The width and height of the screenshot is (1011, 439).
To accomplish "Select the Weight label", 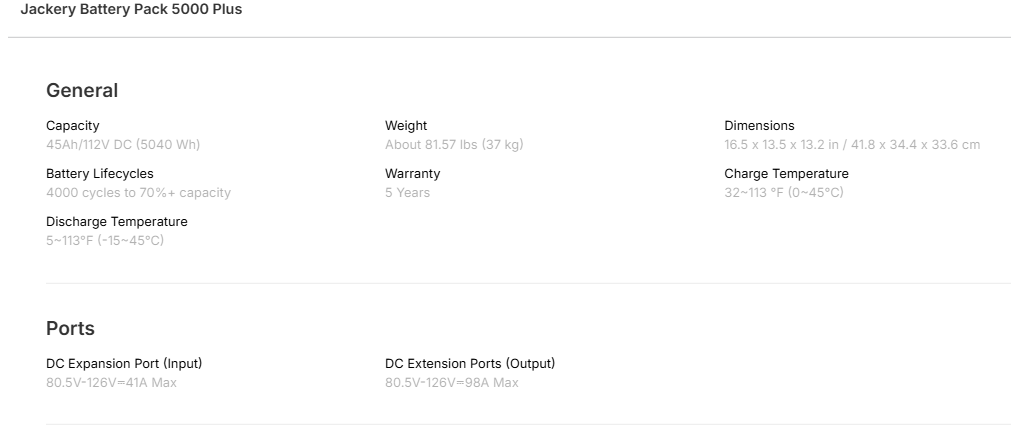I will (406, 126).
